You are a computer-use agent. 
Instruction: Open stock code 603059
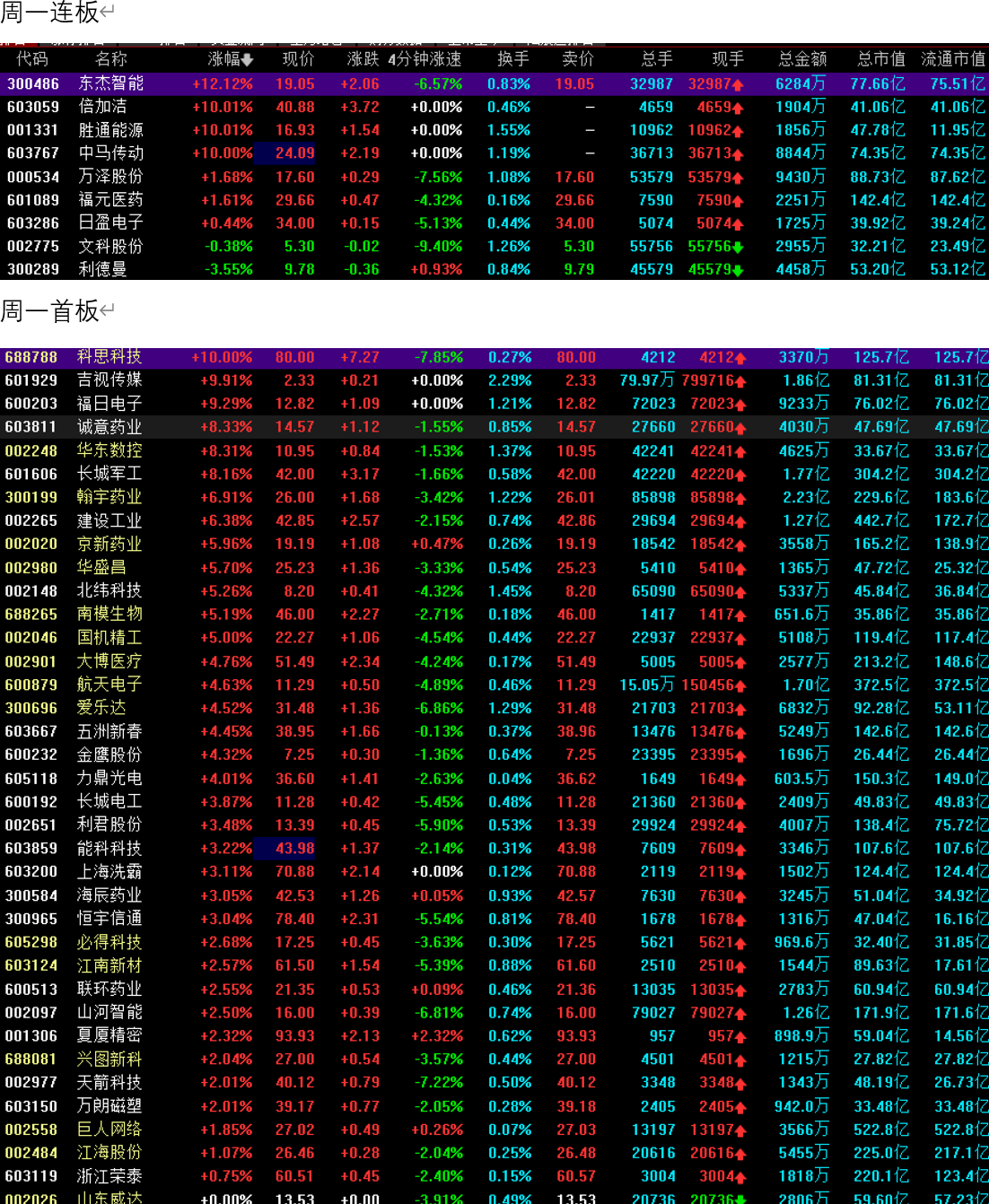pos(33,107)
